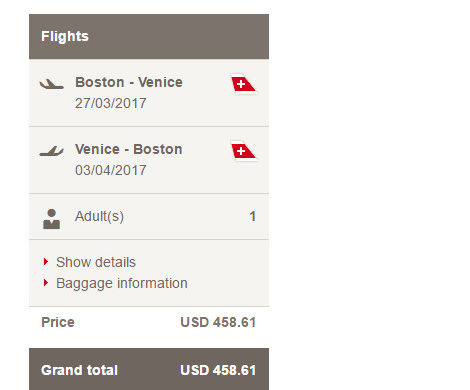Click the outbound date 27/03/2017
This screenshot has height=390, width=470.
[111, 103]
